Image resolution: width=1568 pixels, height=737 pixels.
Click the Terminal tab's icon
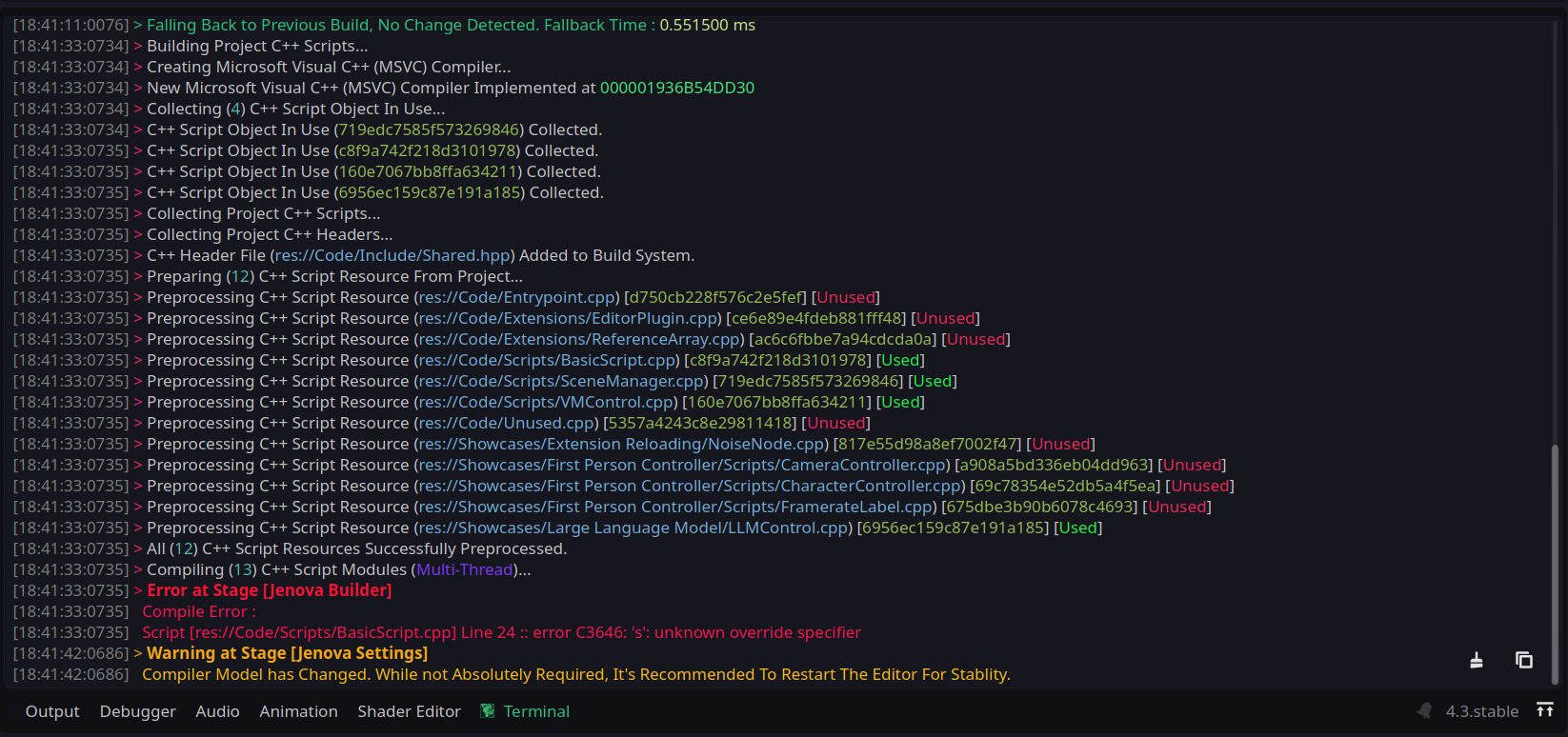pos(488,711)
